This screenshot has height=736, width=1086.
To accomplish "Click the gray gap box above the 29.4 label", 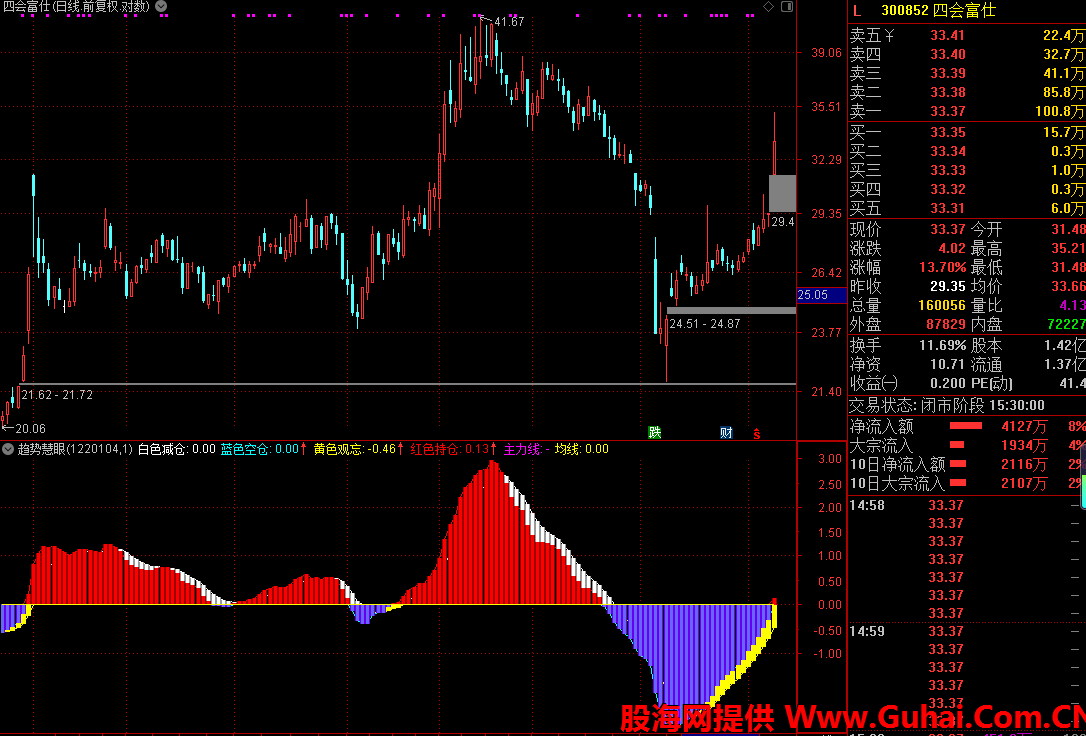I will [783, 193].
